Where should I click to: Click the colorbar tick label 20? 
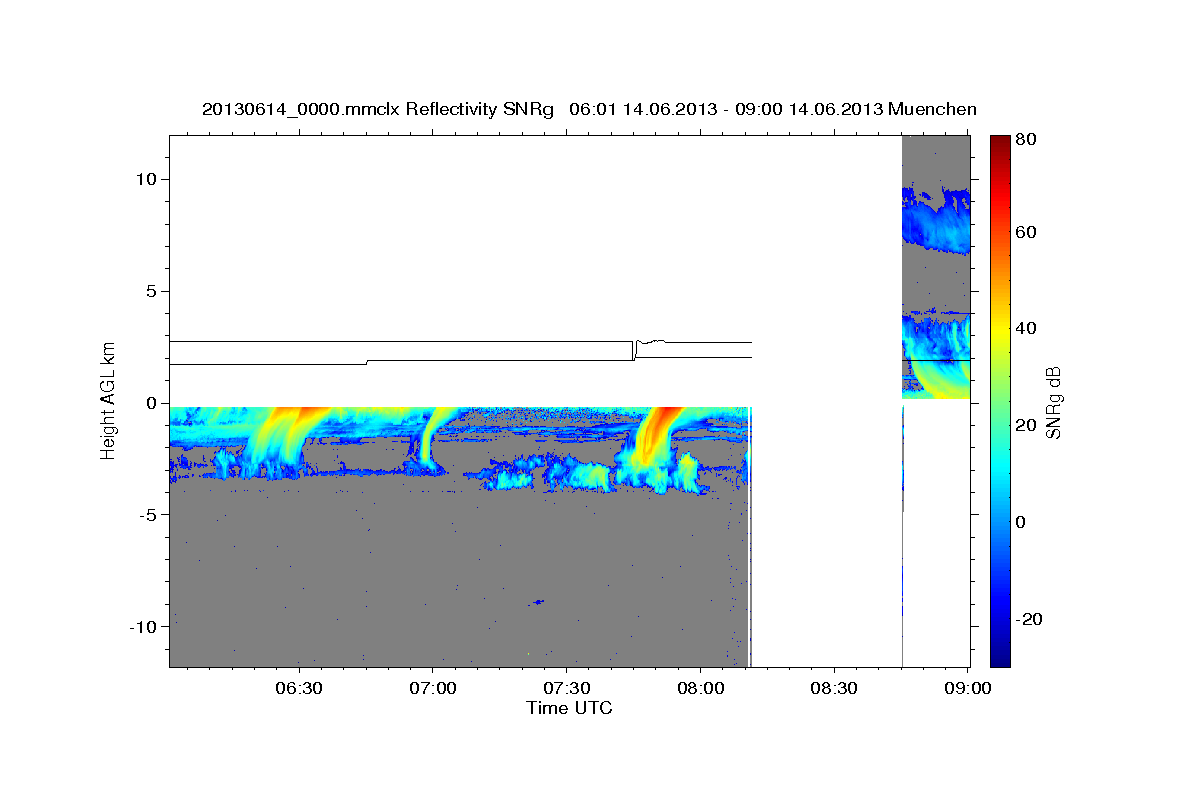[x=1025, y=425]
